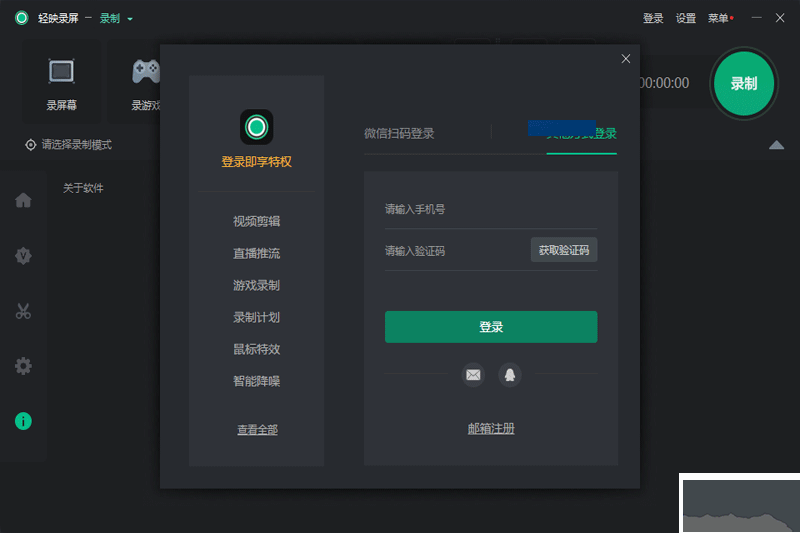This screenshot has height=533, width=800.
Task: Click the 轻映录屏 app logo icon
Action: [21, 18]
